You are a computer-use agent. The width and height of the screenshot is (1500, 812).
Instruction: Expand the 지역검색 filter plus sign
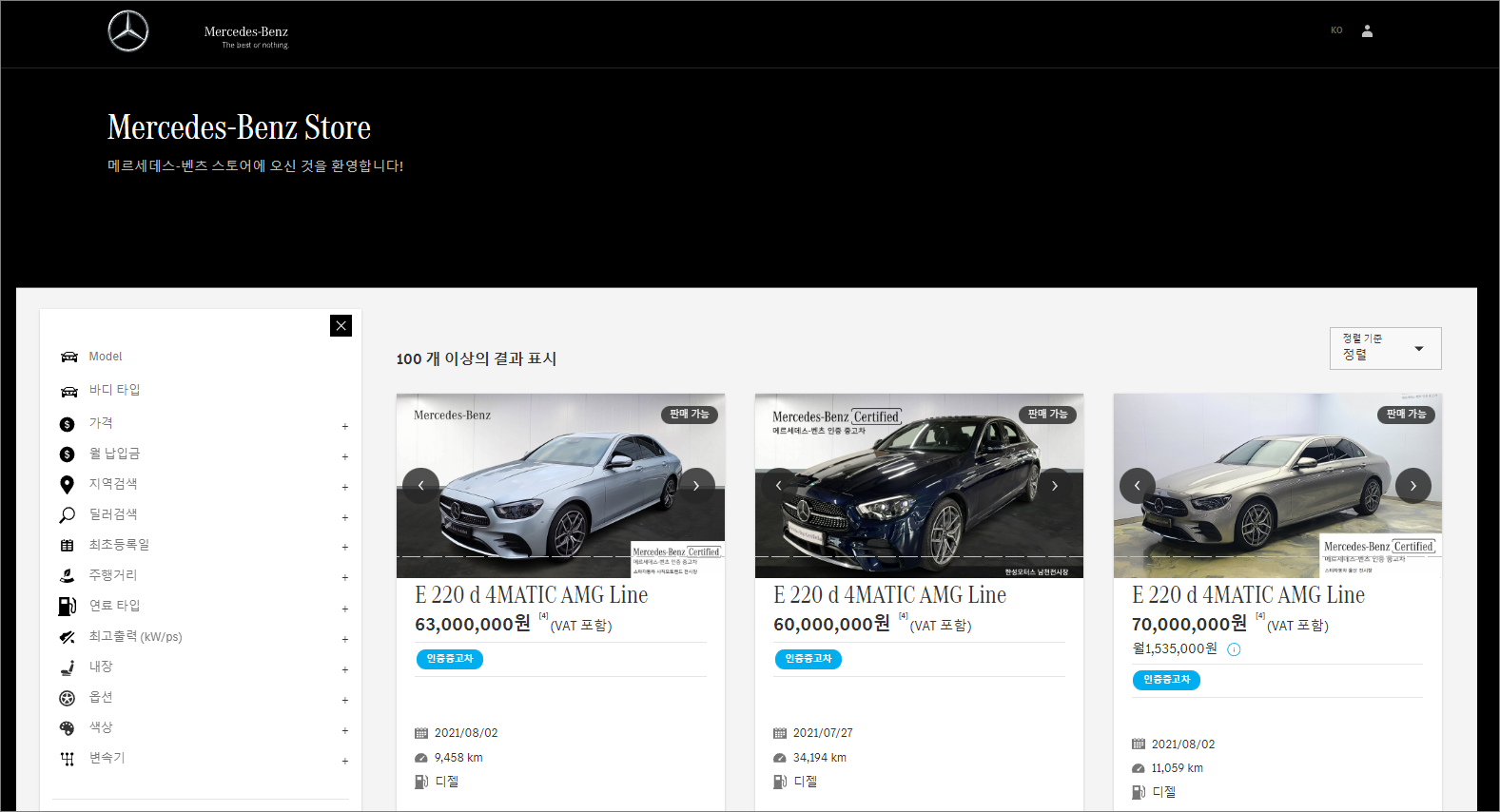pyautogui.click(x=345, y=487)
